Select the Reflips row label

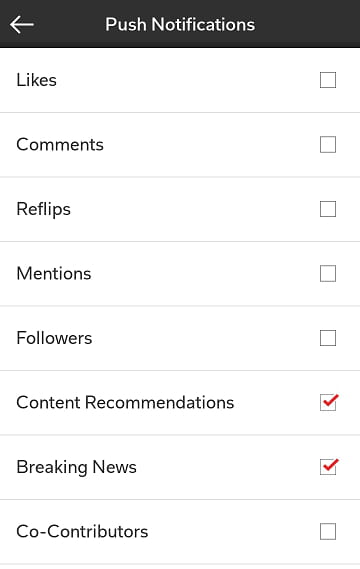tap(44, 210)
